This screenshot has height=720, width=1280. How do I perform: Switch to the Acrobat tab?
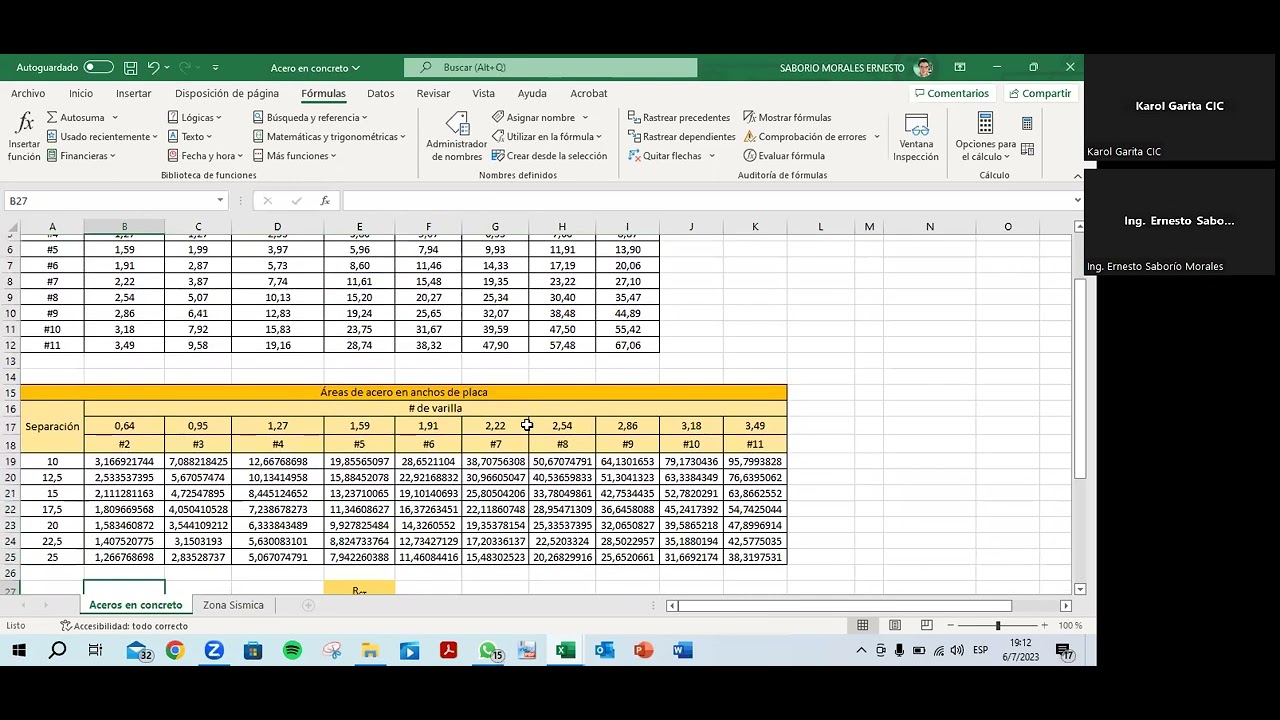pyautogui.click(x=588, y=93)
